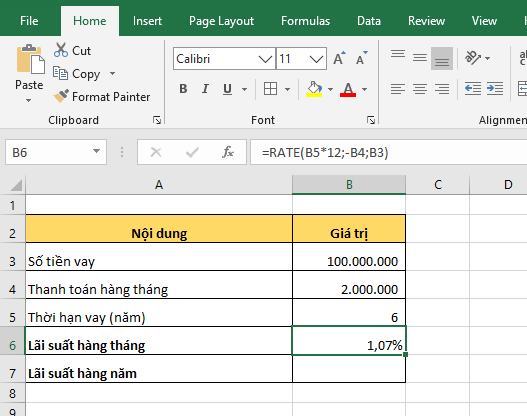Select the Format Painter brush

(61, 96)
